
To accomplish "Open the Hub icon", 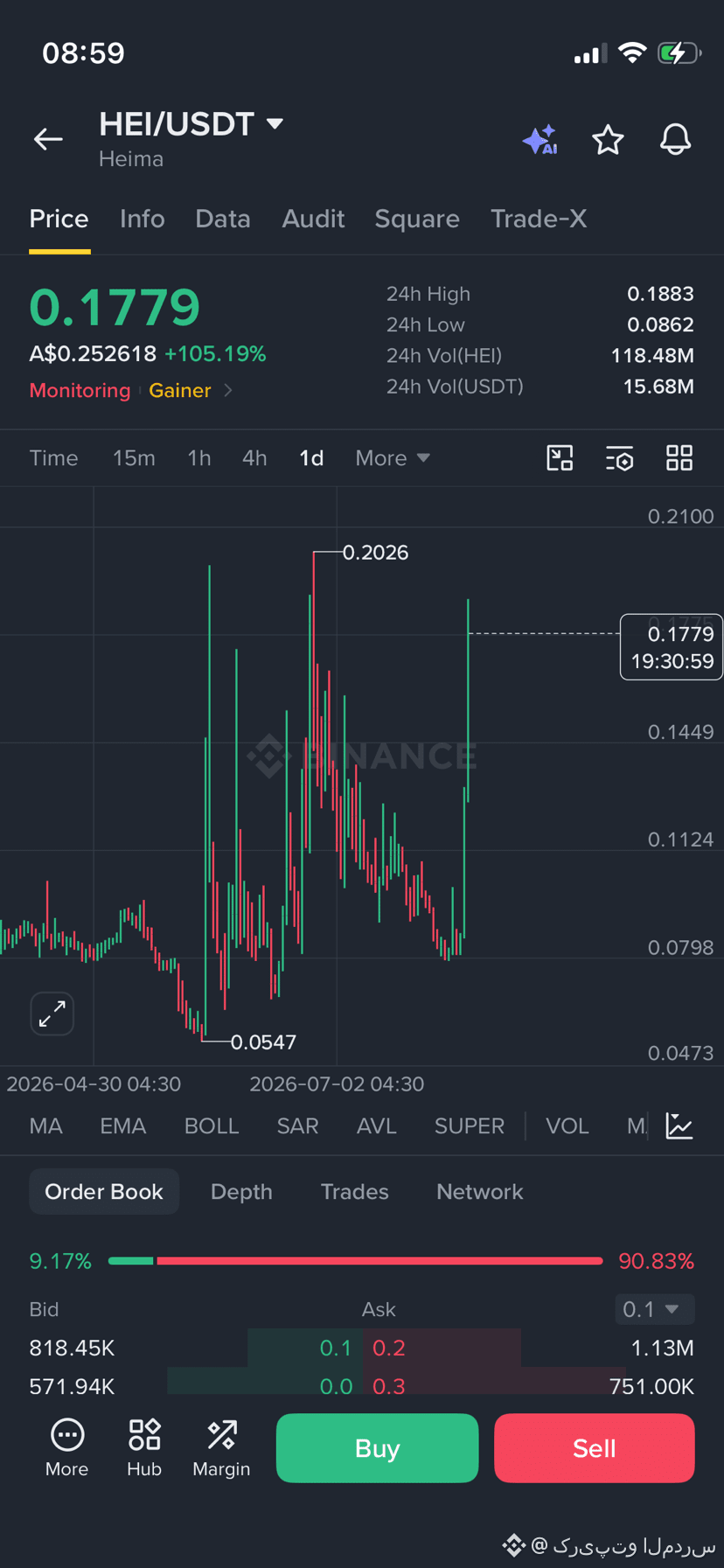I will (x=144, y=1448).
